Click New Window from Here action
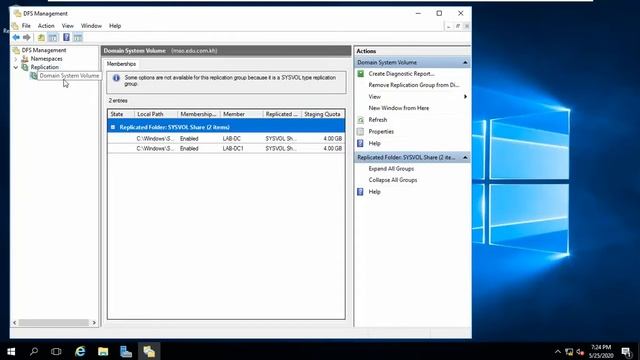Viewport: 640px width, 360px height. click(398, 108)
